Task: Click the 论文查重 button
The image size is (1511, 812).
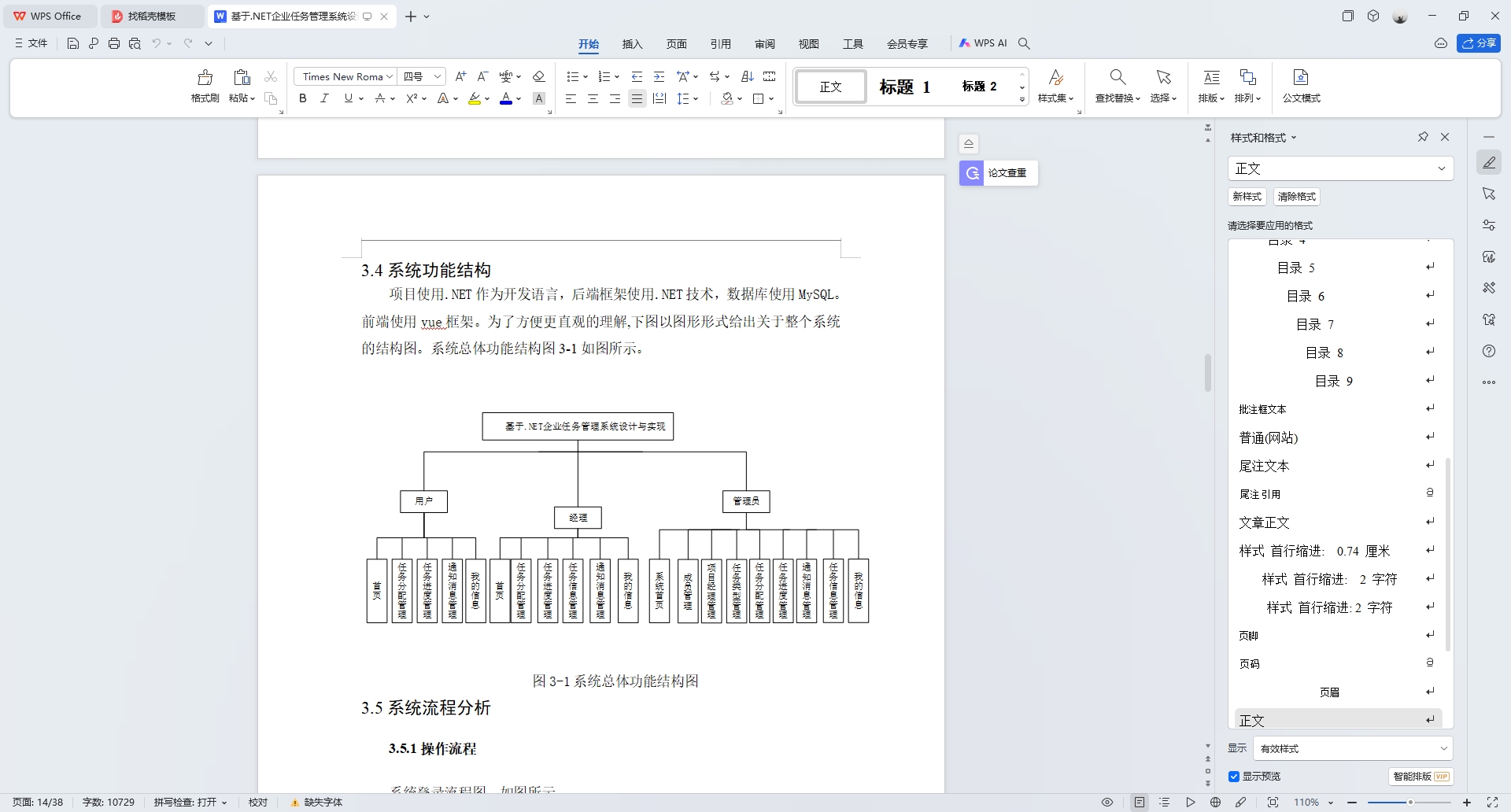Action: pos(999,173)
